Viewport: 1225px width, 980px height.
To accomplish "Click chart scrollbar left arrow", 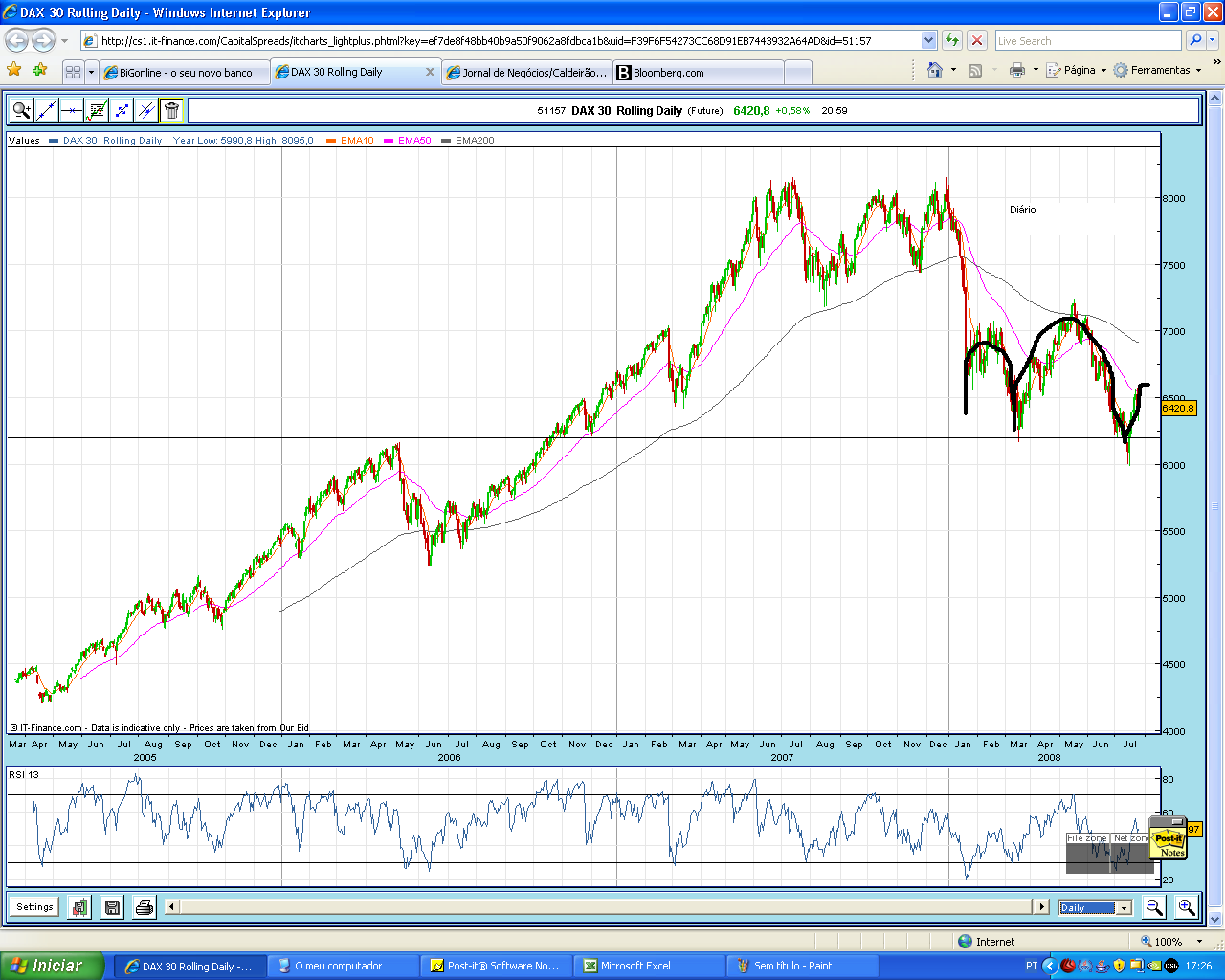I will click(171, 906).
